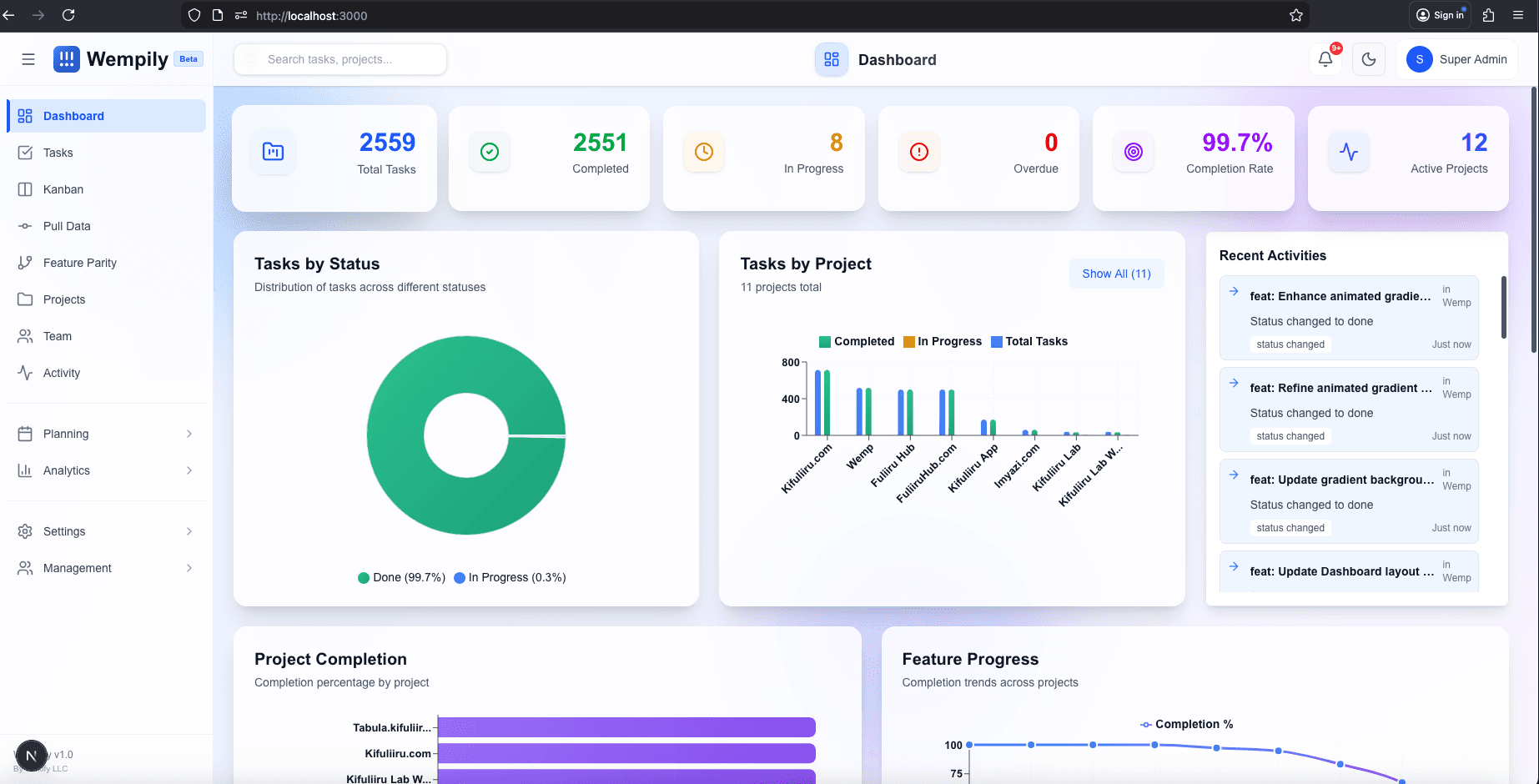Click the Pull Data branch icon

coord(25,226)
